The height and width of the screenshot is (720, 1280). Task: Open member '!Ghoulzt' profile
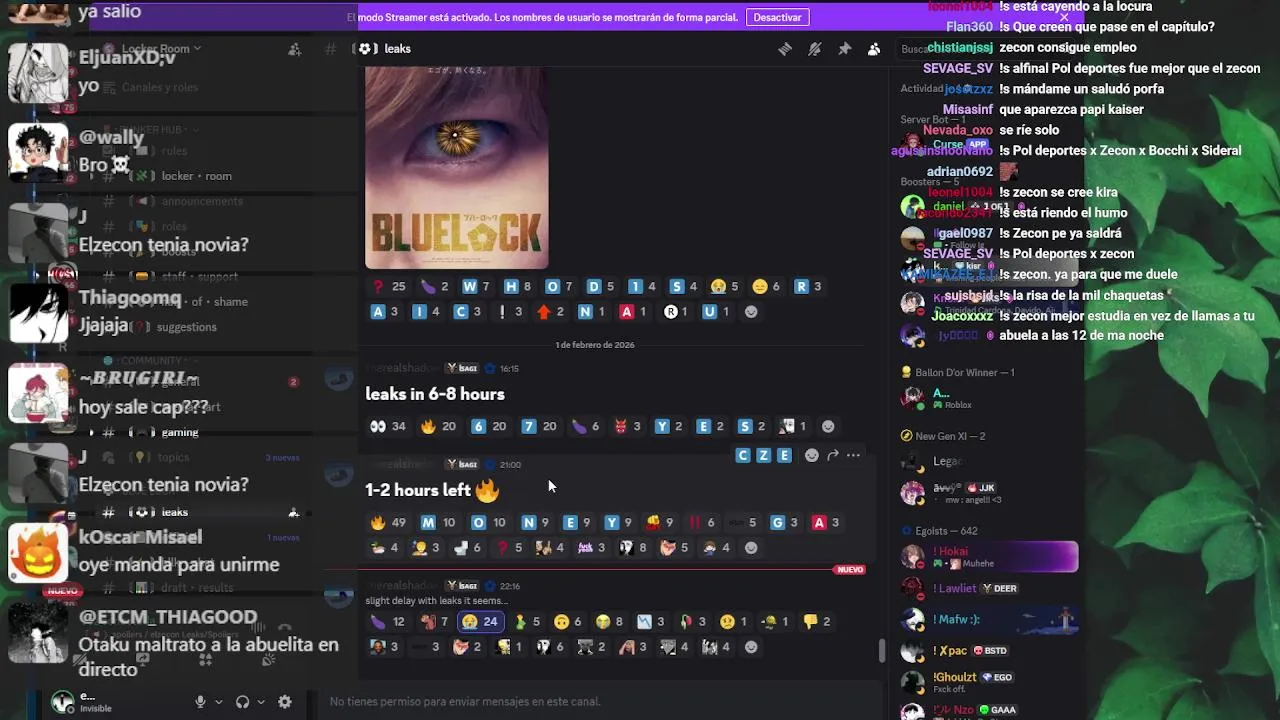(x=988, y=682)
